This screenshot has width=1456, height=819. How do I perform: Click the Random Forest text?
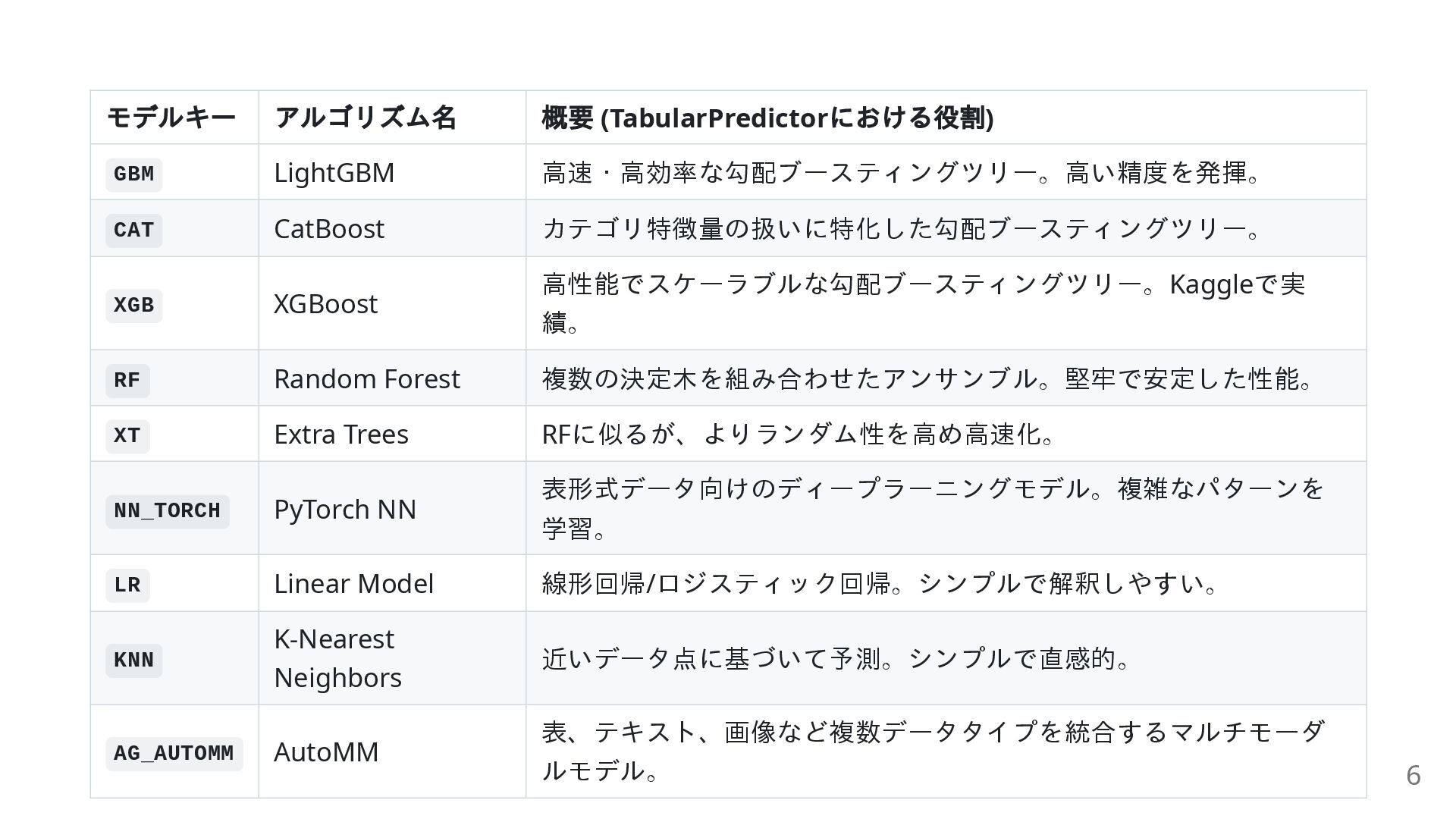(367, 378)
